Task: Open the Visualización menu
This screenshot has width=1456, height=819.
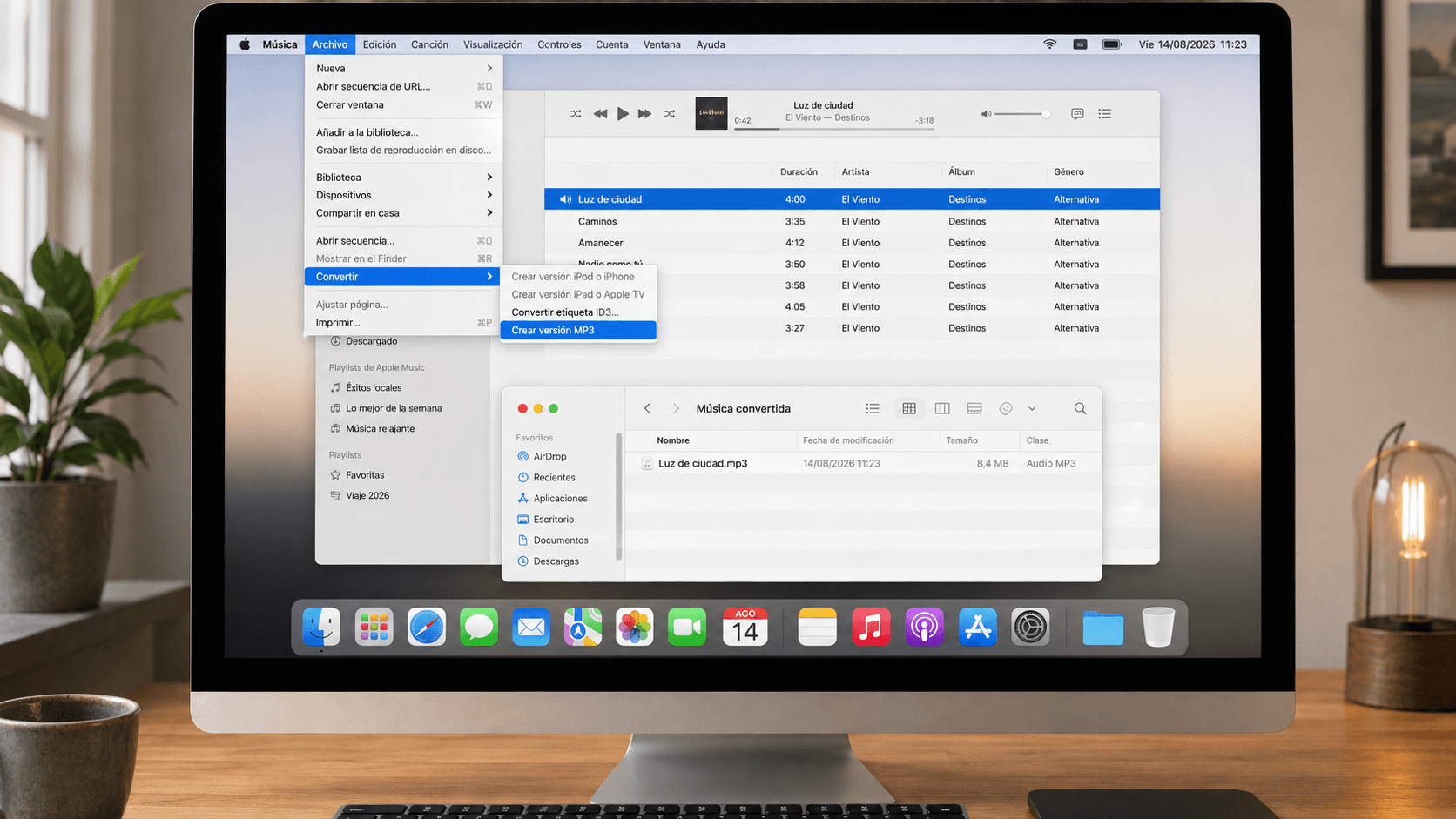Action: [493, 44]
